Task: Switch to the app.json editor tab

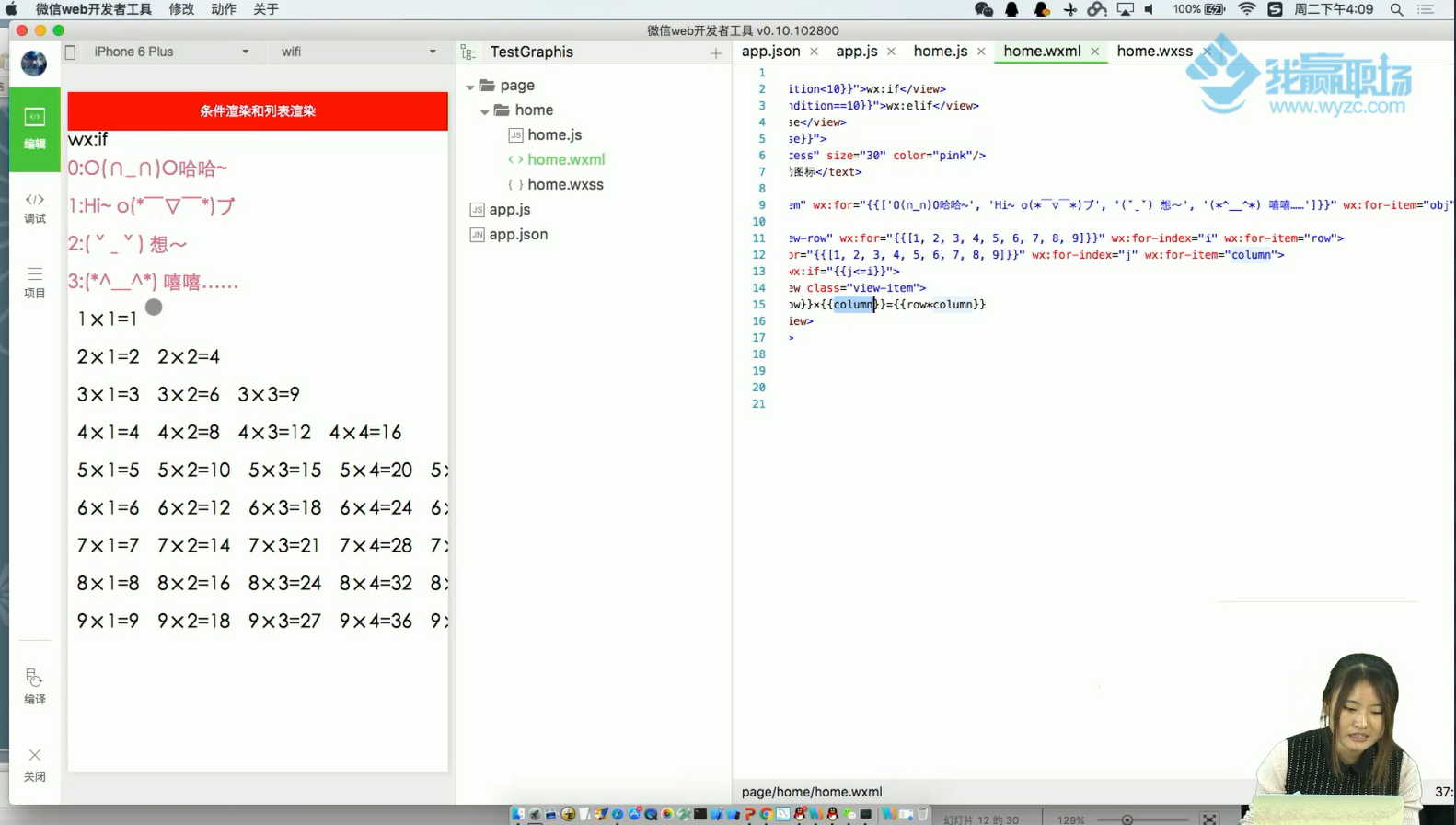Action: tap(770, 51)
